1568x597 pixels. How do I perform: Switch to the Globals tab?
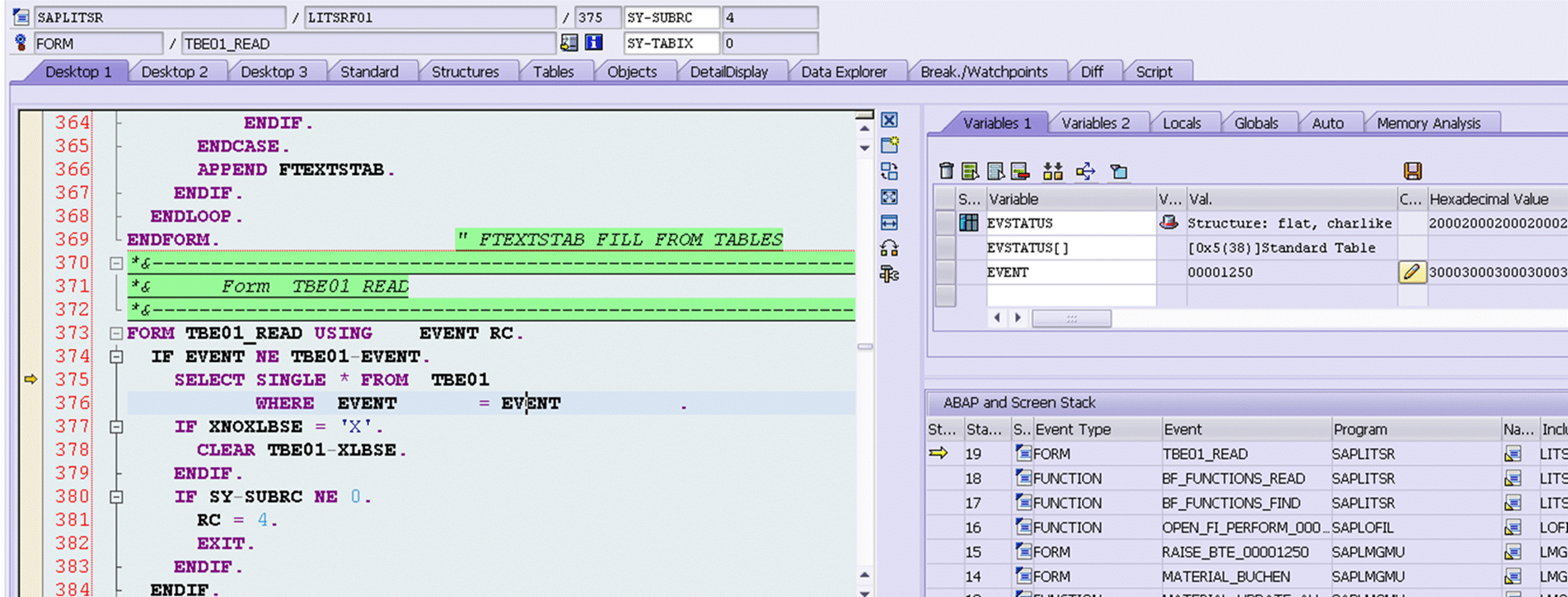[1256, 123]
